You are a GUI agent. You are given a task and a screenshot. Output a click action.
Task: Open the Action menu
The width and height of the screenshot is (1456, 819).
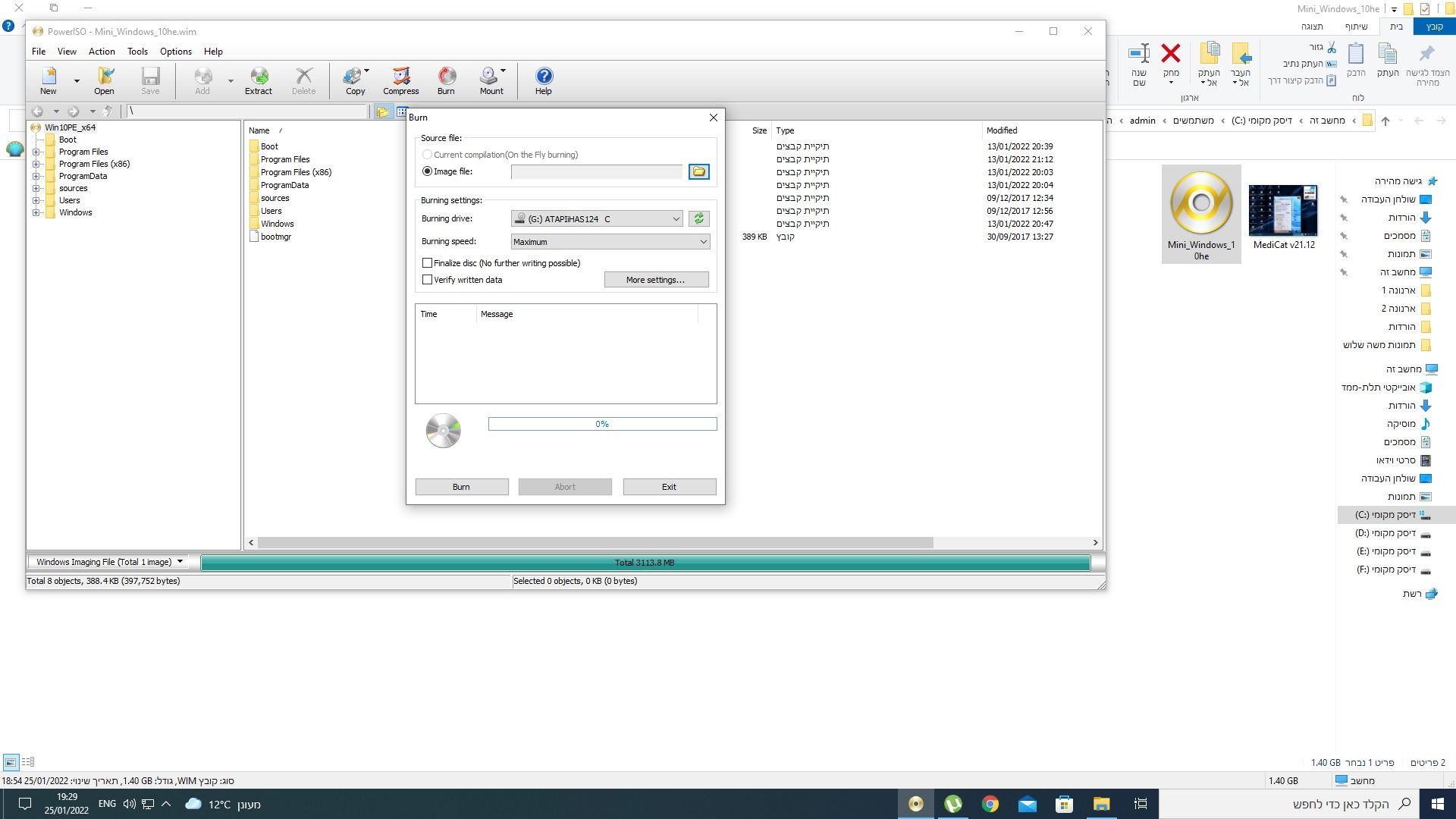click(x=102, y=52)
